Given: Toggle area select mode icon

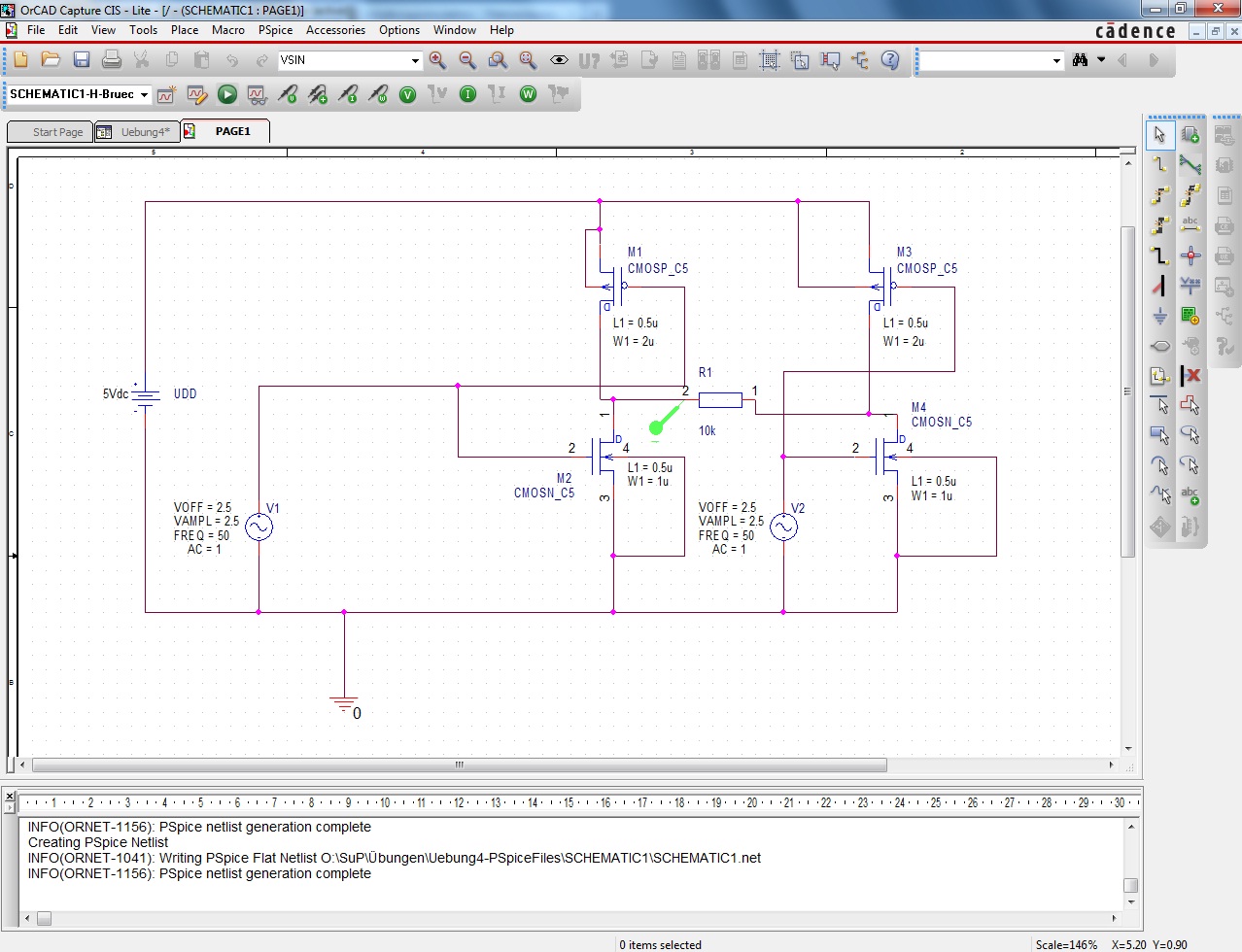Looking at the screenshot, I should (x=800, y=60).
